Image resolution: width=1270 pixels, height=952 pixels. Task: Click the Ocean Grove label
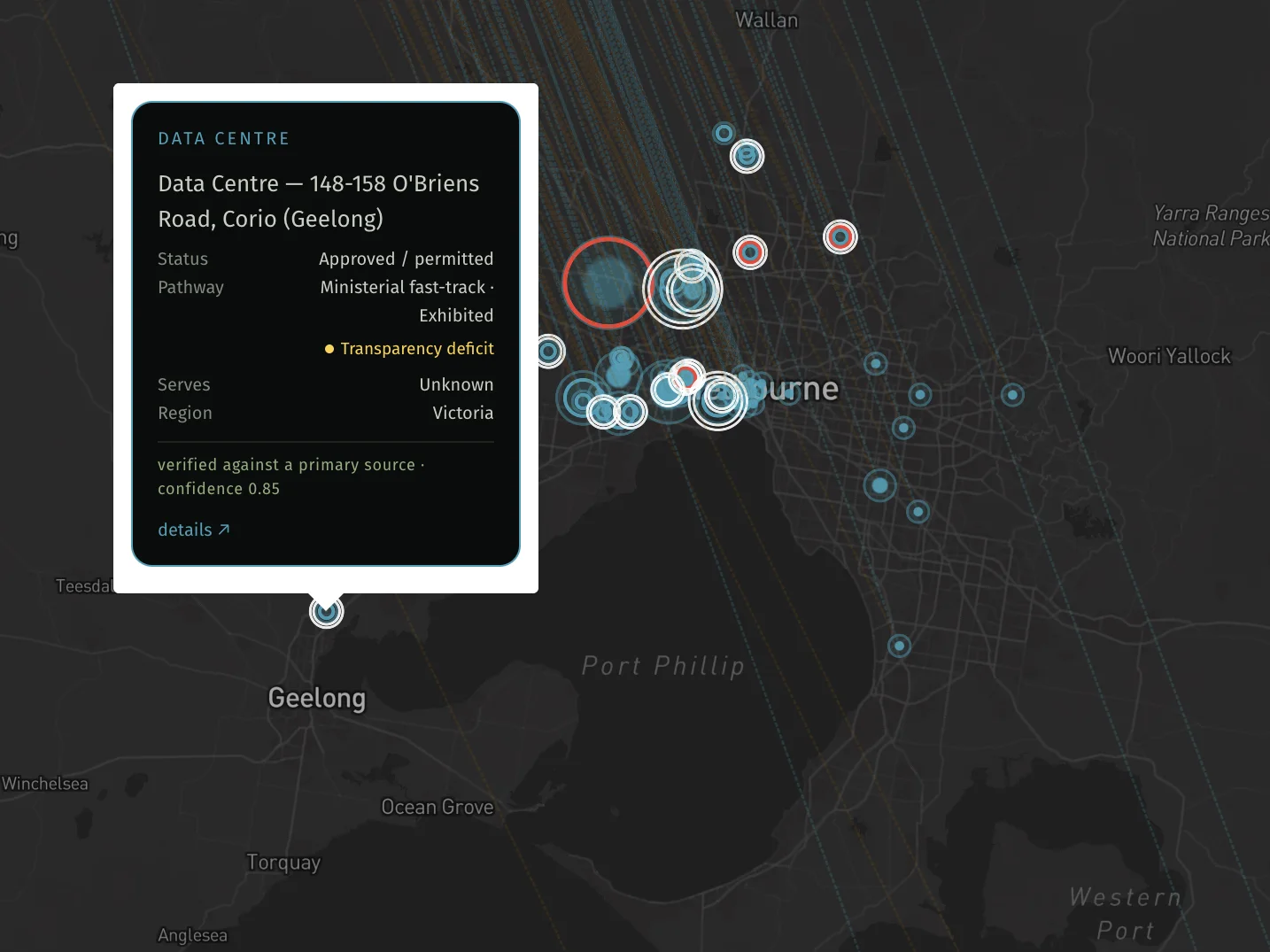(x=438, y=807)
